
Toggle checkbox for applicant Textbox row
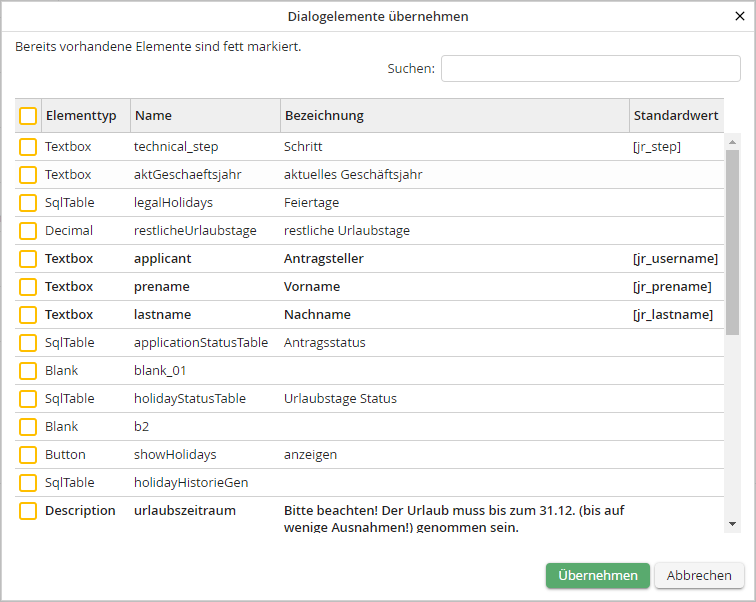coord(28,259)
